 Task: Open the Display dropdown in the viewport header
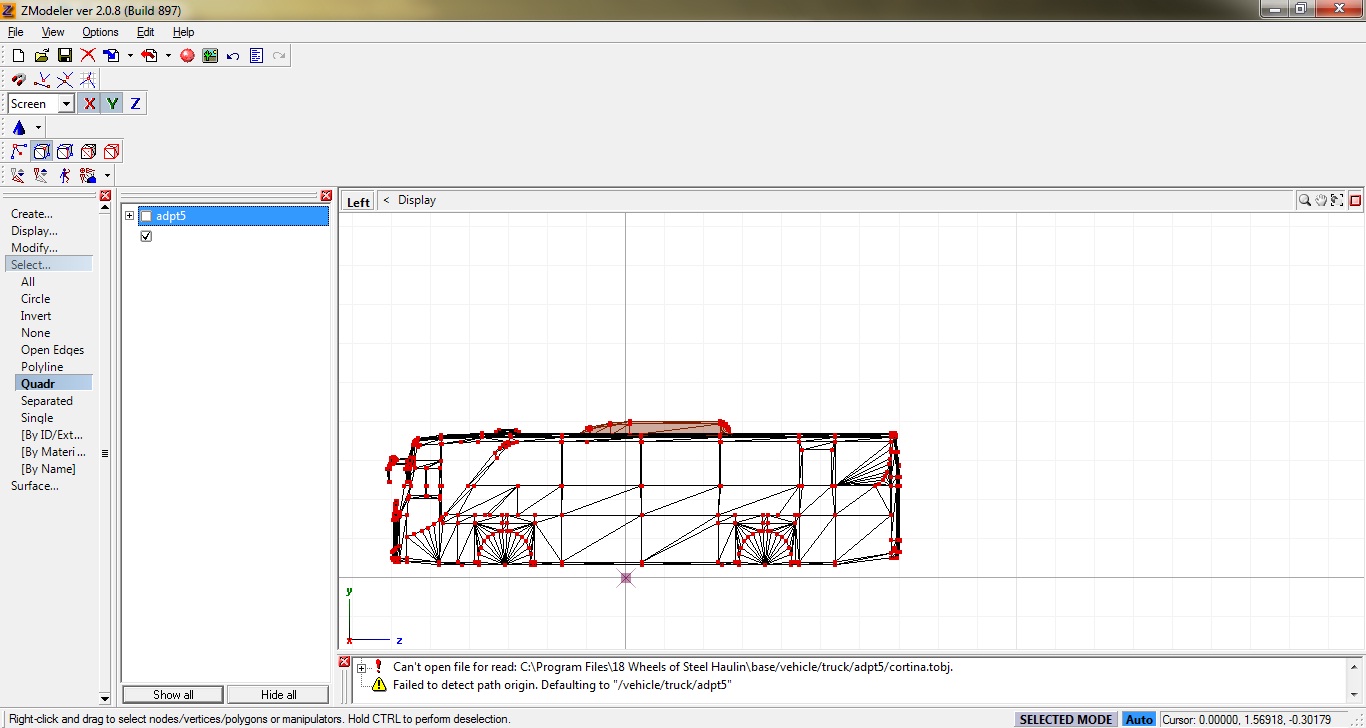tap(417, 200)
